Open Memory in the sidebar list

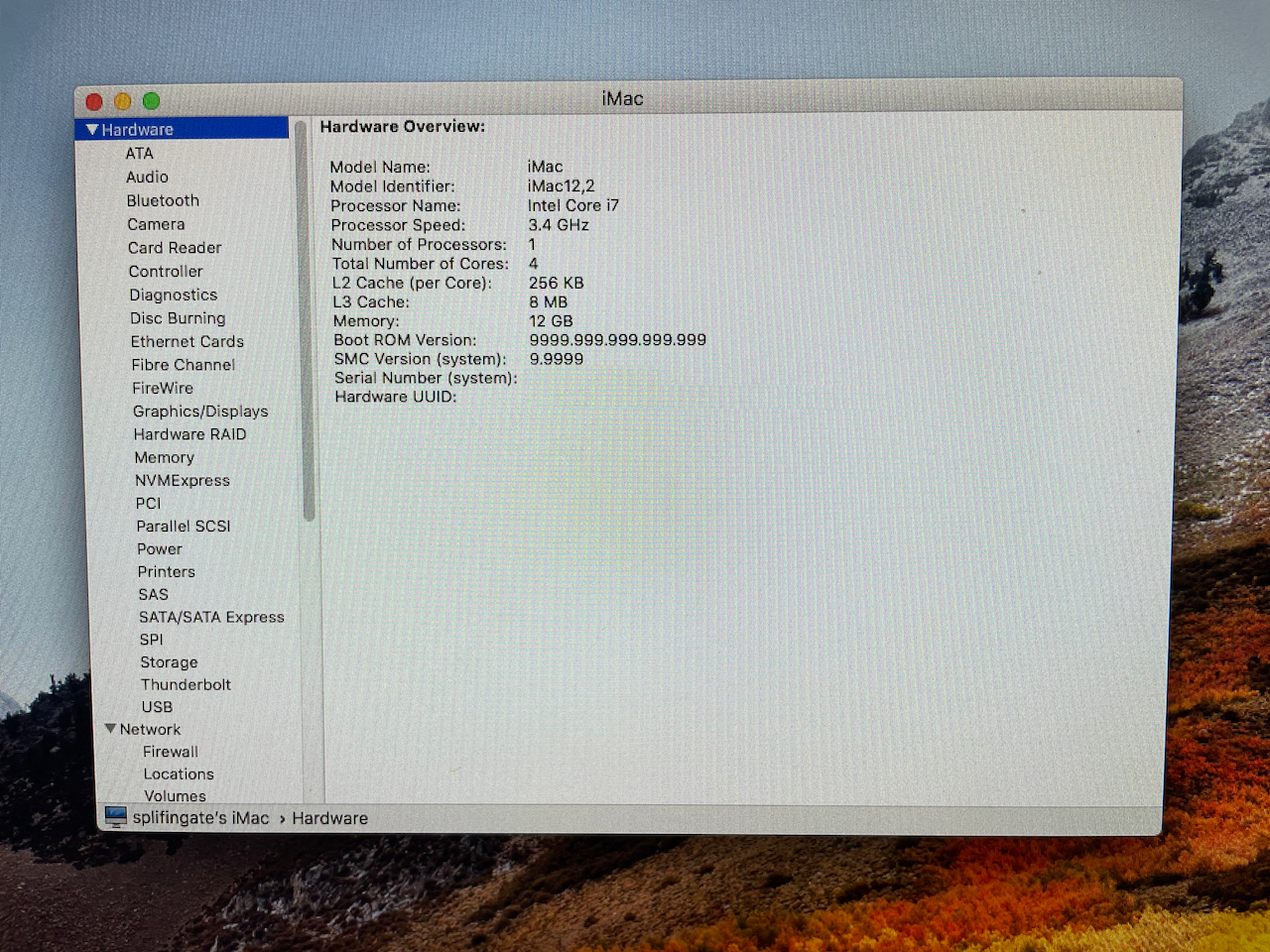pos(165,457)
